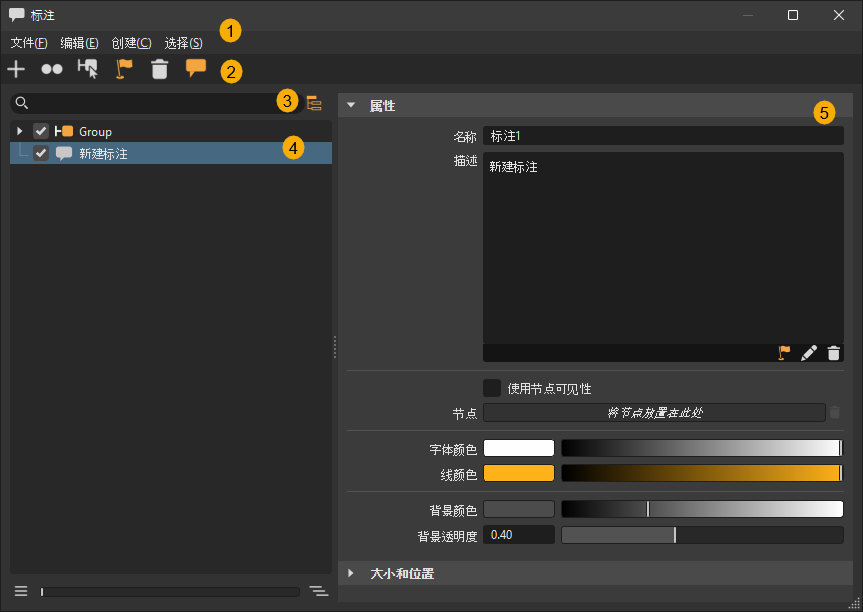The height and width of the screenshot is (612, 863).
Task: Click the pencil edit icon below description
Action: (809, 353)
